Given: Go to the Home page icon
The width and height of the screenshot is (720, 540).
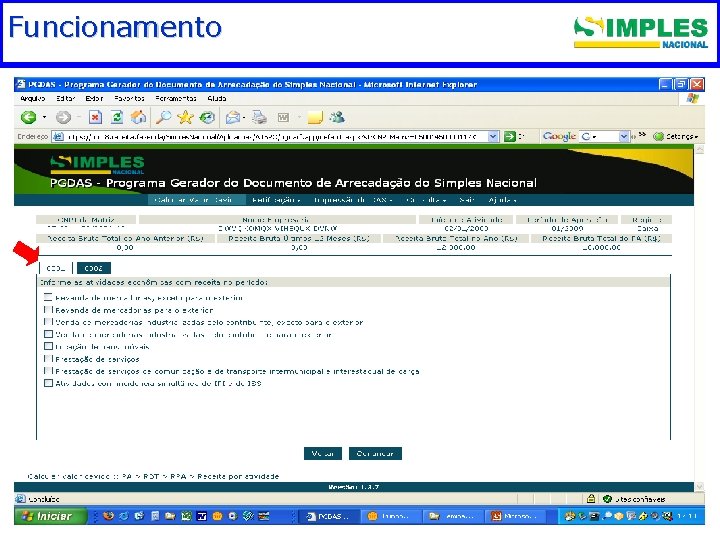Looking at the screenshot, I should pos(138,118).
